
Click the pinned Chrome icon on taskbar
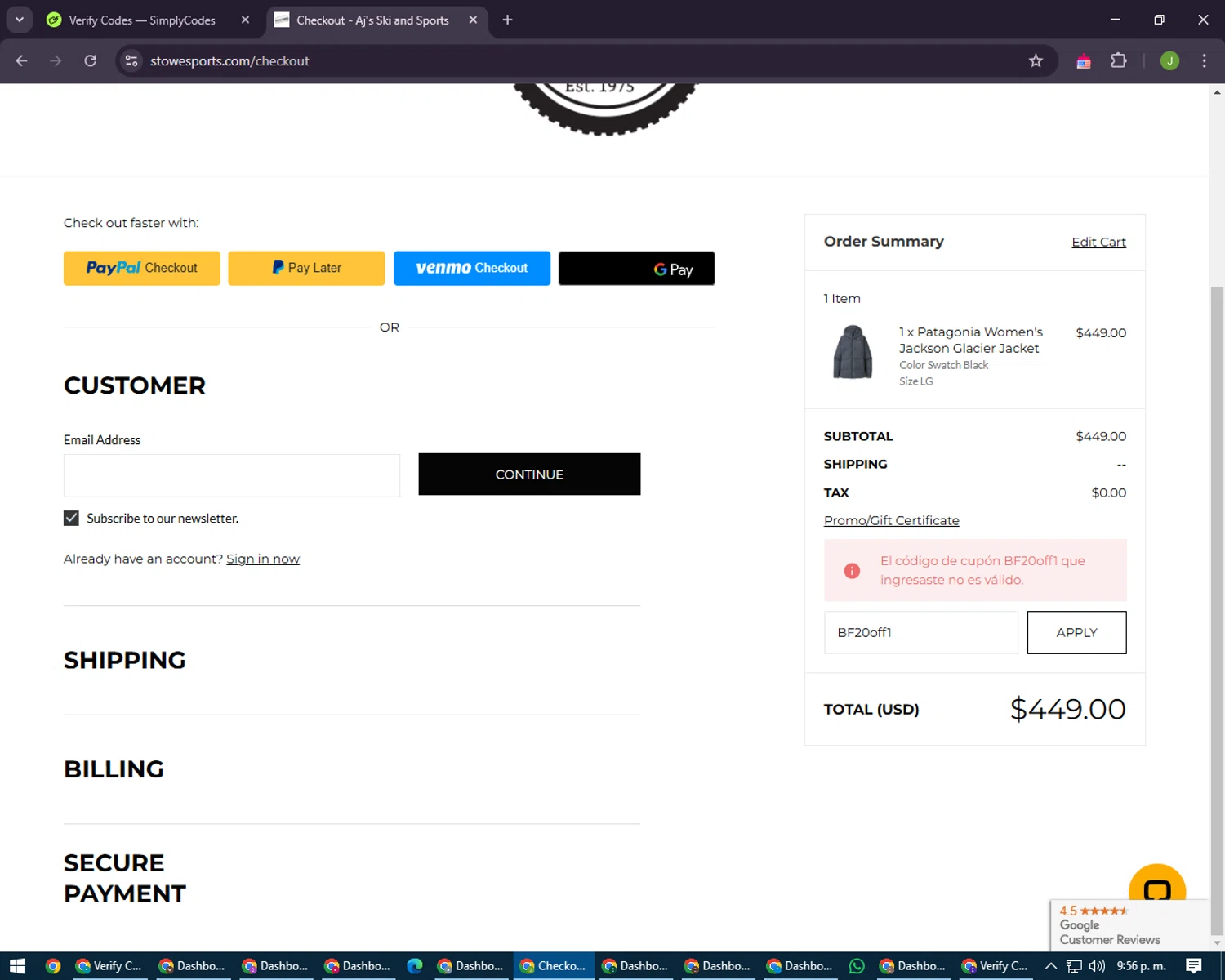[53, 966]
